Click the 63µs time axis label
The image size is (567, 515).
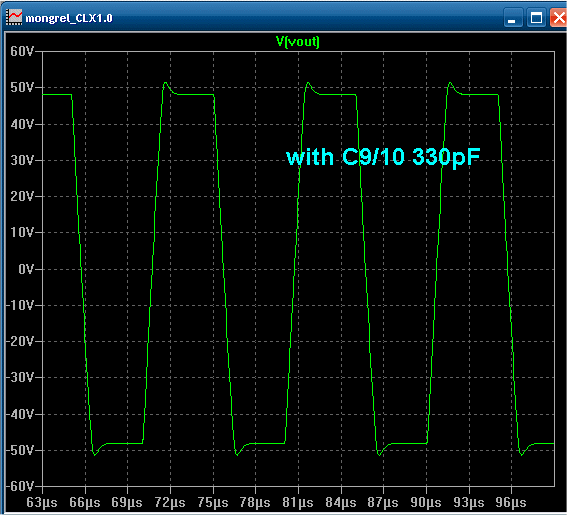pyautogui.click(x=42, y=503)
